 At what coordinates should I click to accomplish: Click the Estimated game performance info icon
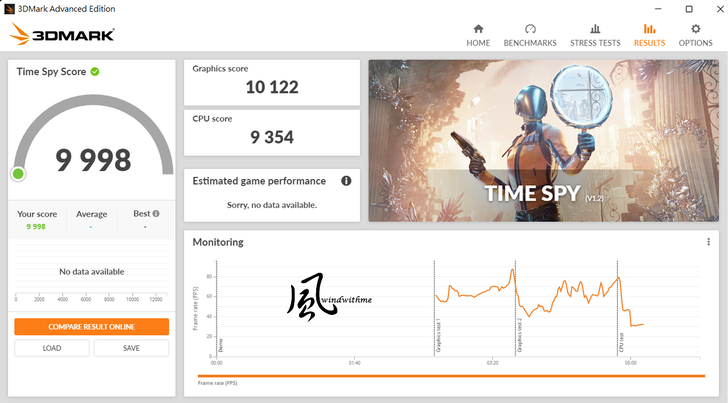(346, 181)
